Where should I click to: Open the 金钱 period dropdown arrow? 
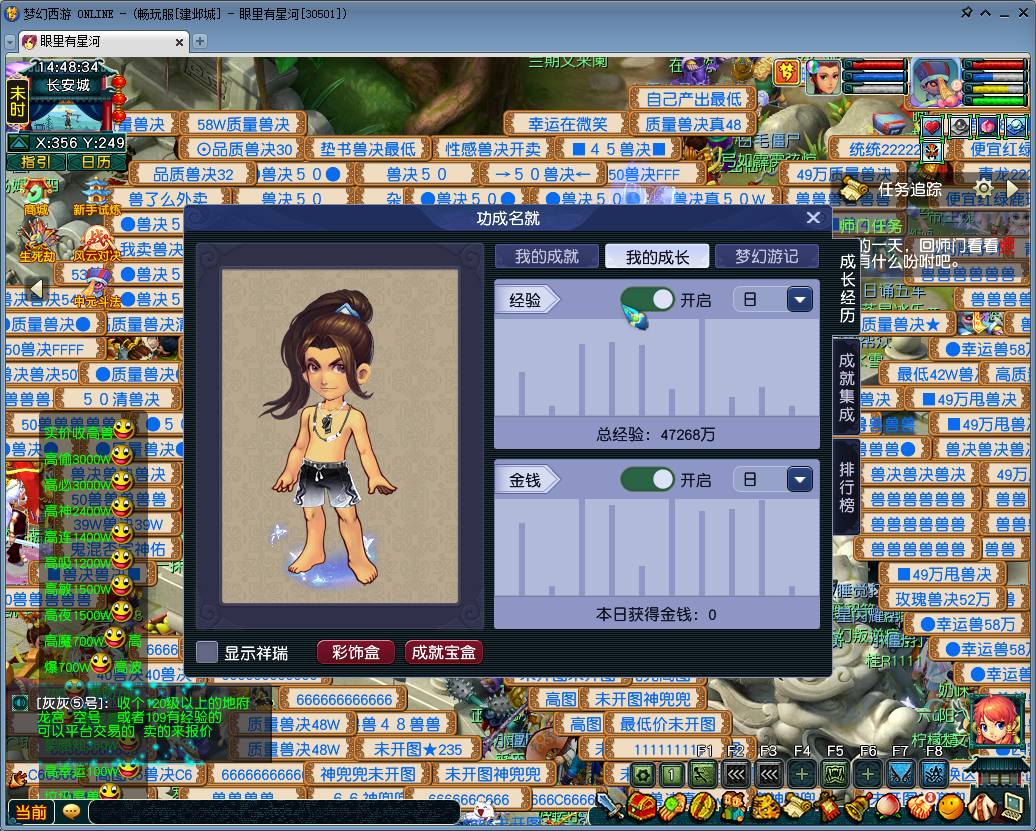pyautogui.click(x=799, y=480)
